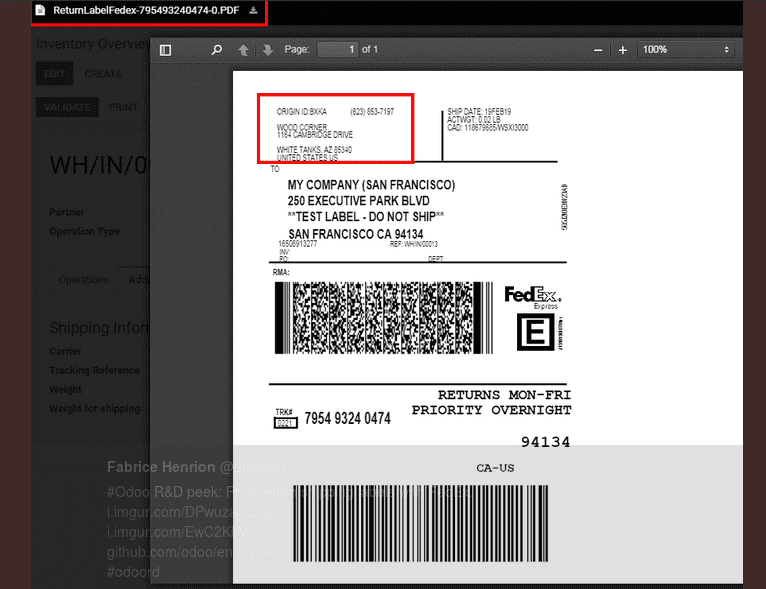Click the Fabrice Henrion tweet author name

tap(161, 467)
